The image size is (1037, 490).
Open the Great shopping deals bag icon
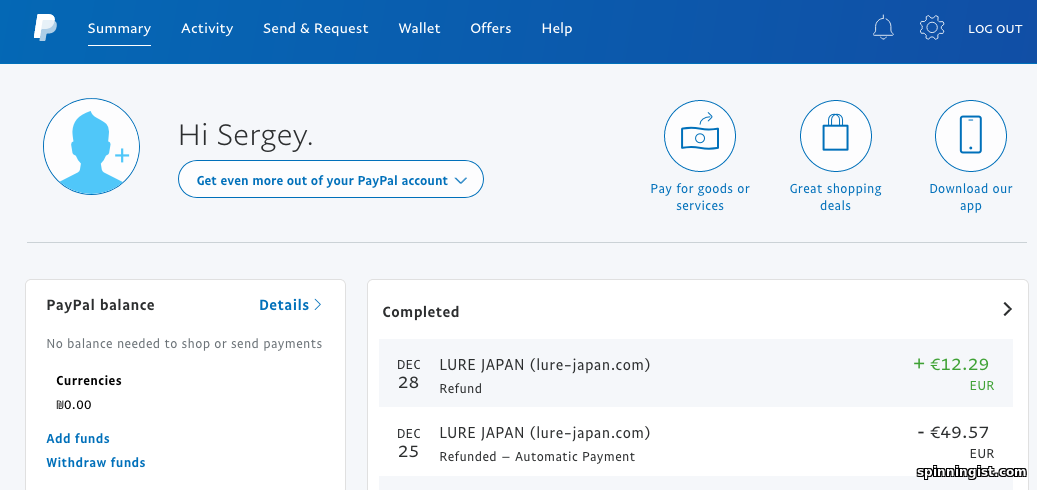coord(835,136)
